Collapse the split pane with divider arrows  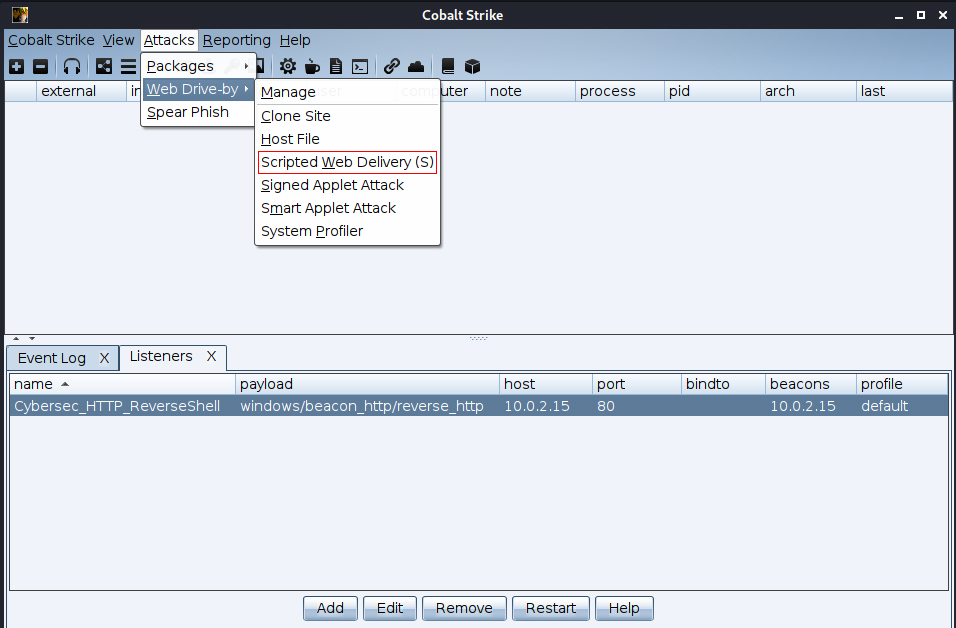16,339
